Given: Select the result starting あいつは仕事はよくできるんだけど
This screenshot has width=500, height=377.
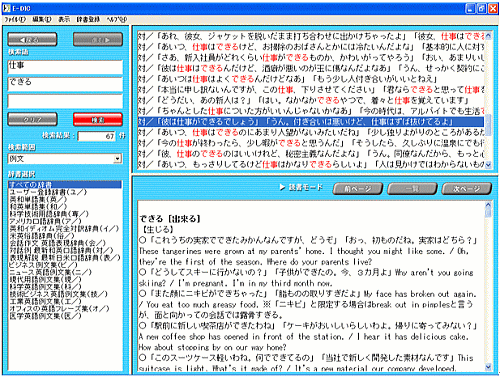Looking at the screenshot, I should tap(311, 79).
